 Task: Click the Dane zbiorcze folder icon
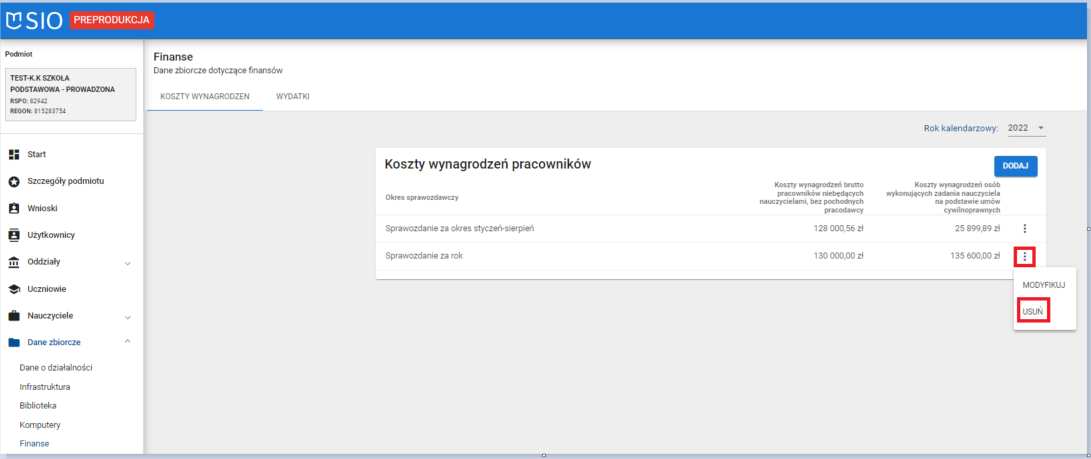pos(14,343)
